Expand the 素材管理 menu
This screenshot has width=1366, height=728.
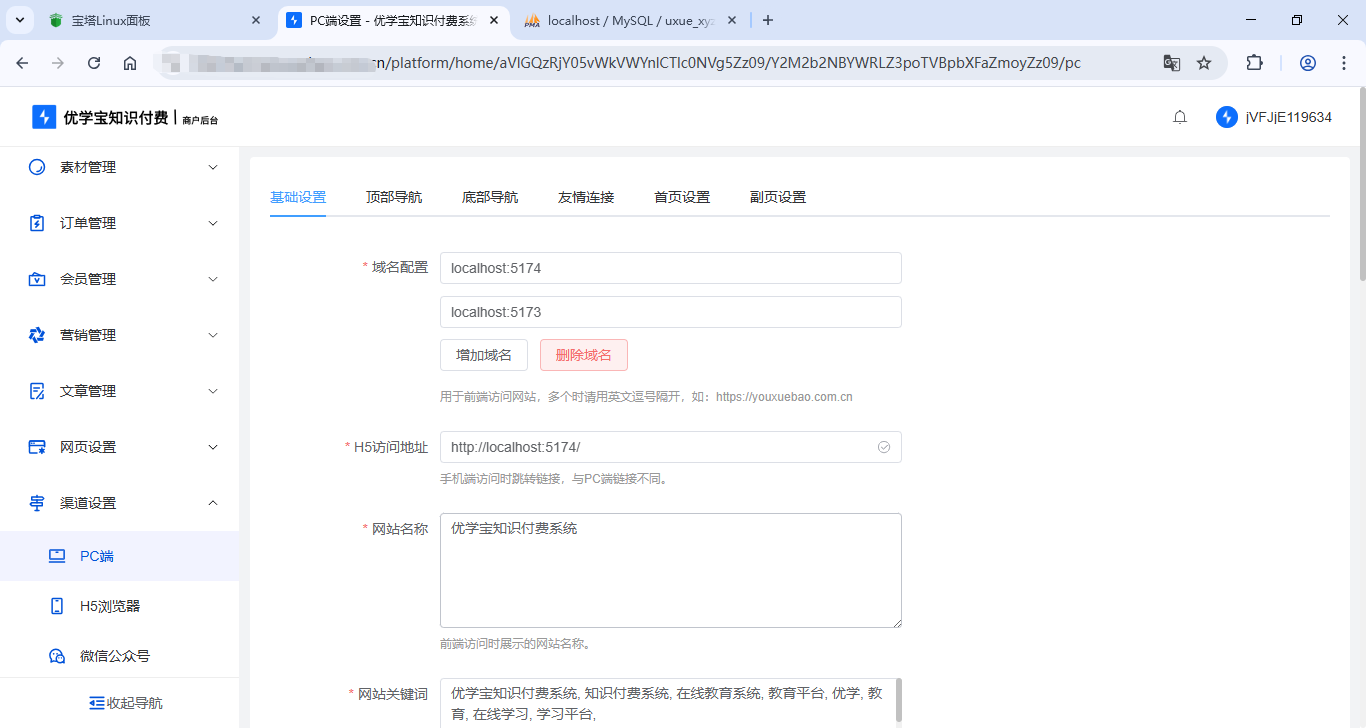pos(120,167)
